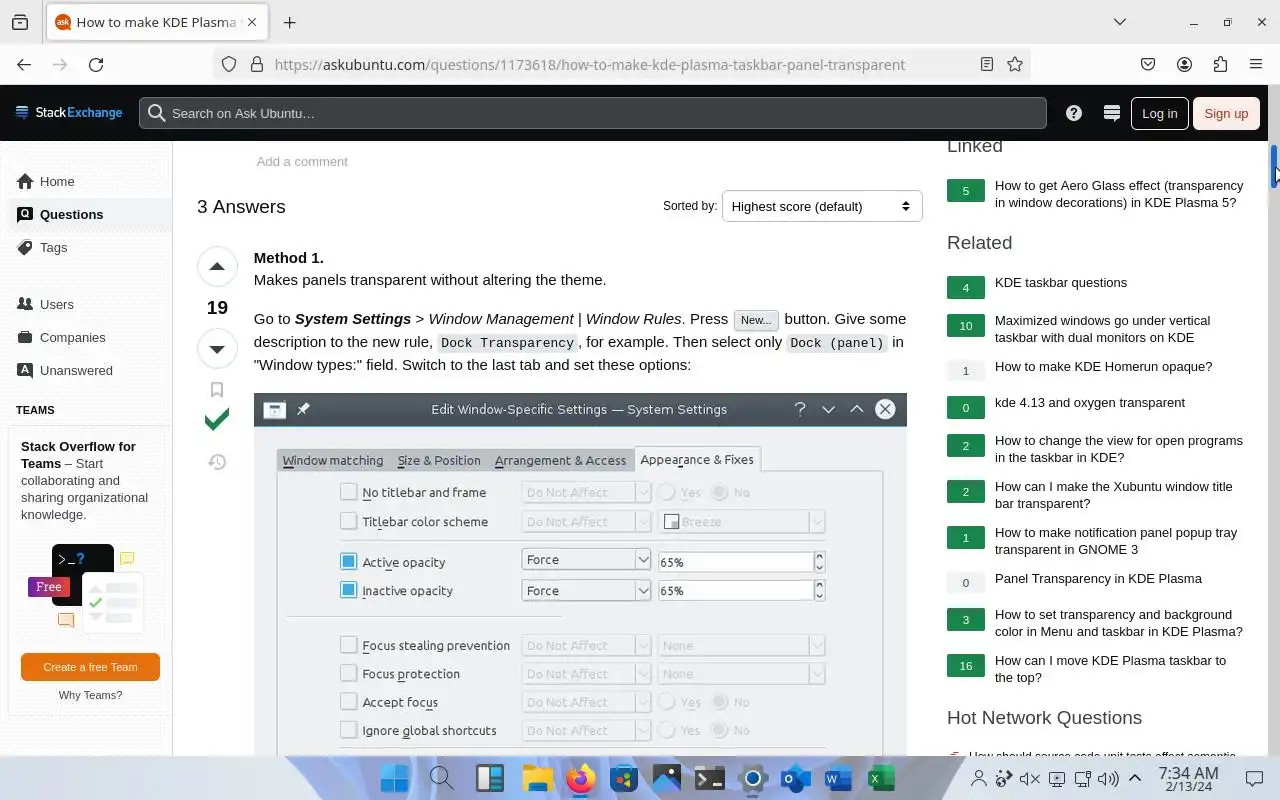Viewport: 1280px width, 800px height.
Task: Open Windows Start button in taskbar
Action: click(394, 778)
